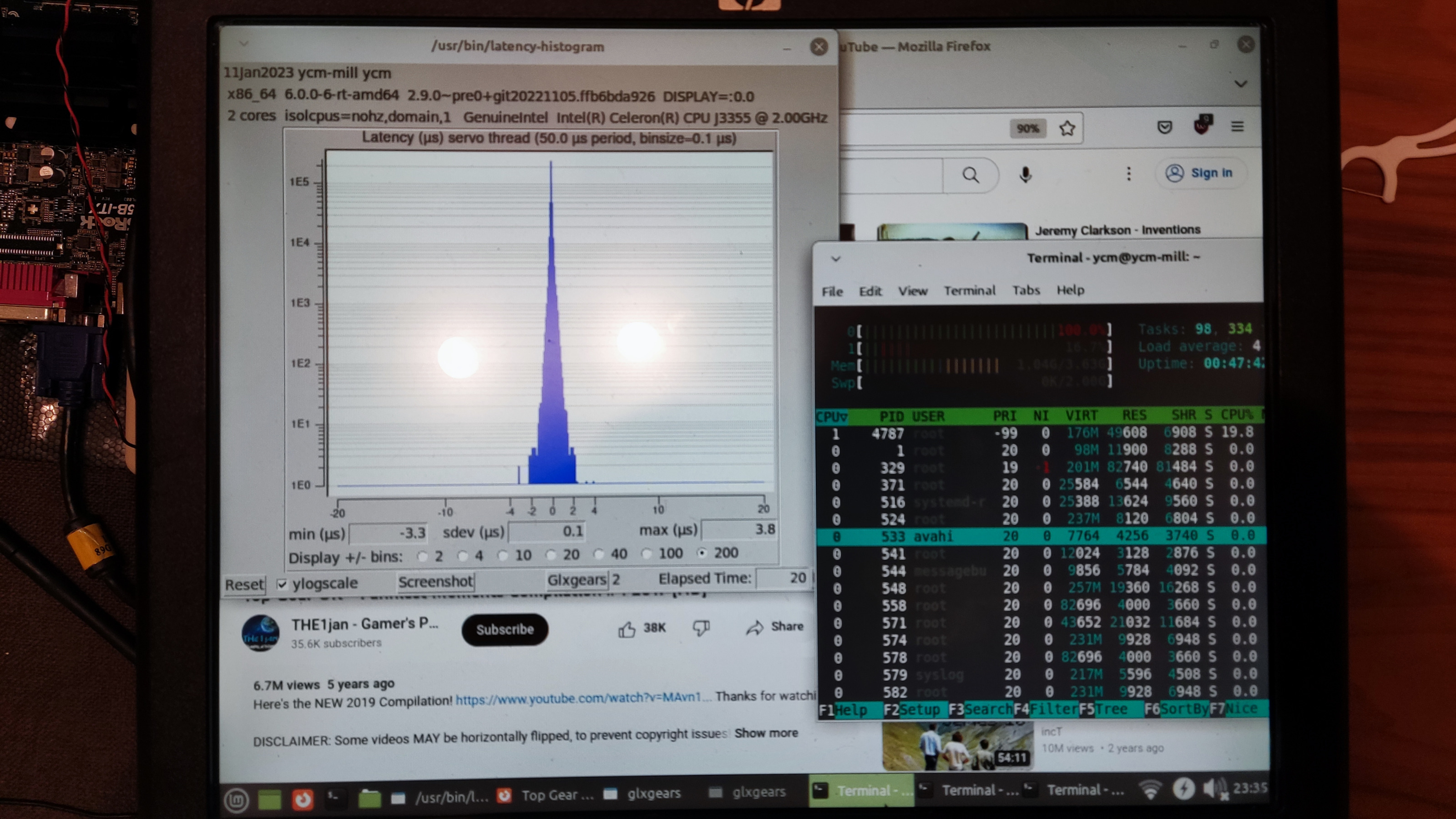Toggle the ylogscale checkbox
This screenshot has width=1456, height=819.
tap(282, 584)
